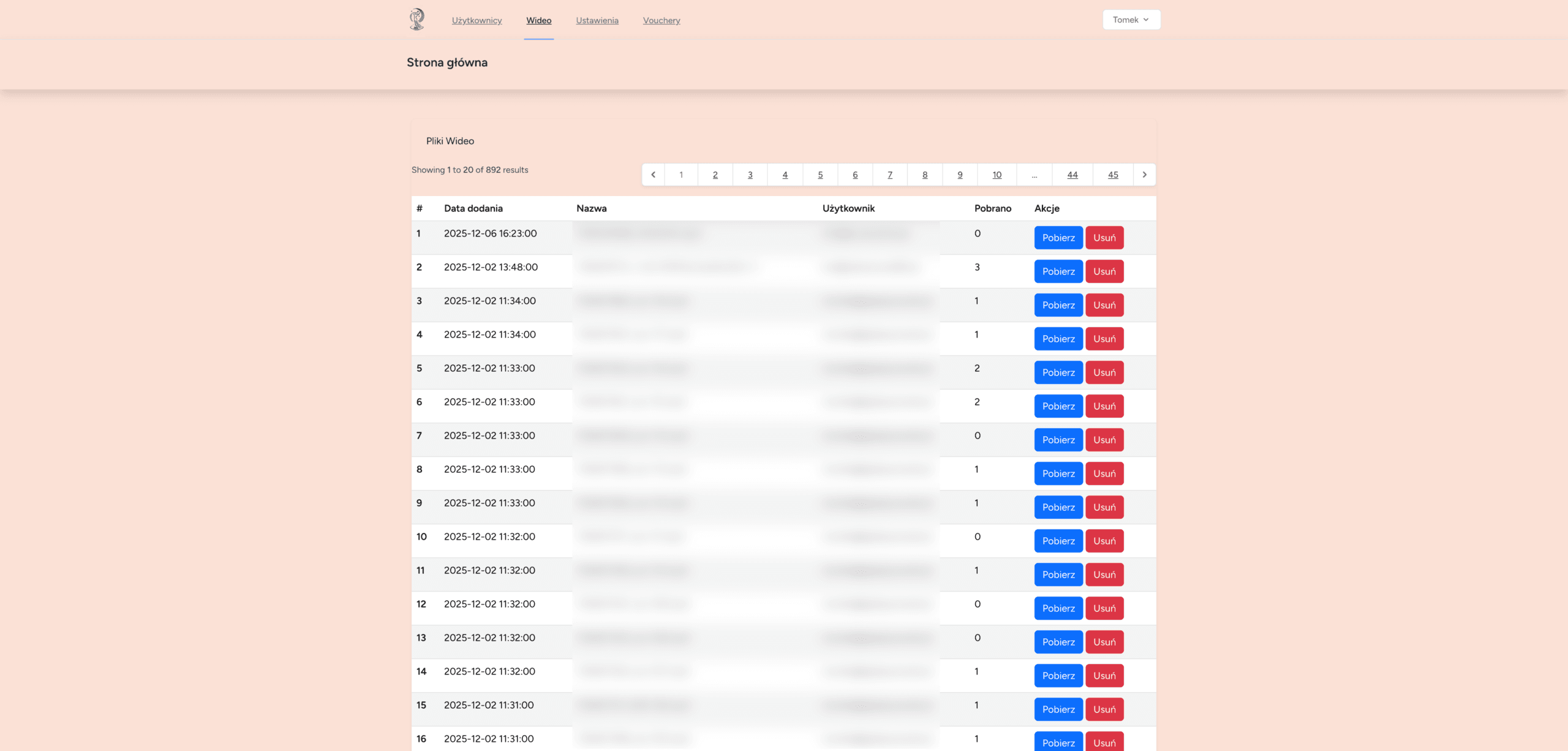Open pagination page 44
This screenshot has height=751, width=1568.
1072,175
